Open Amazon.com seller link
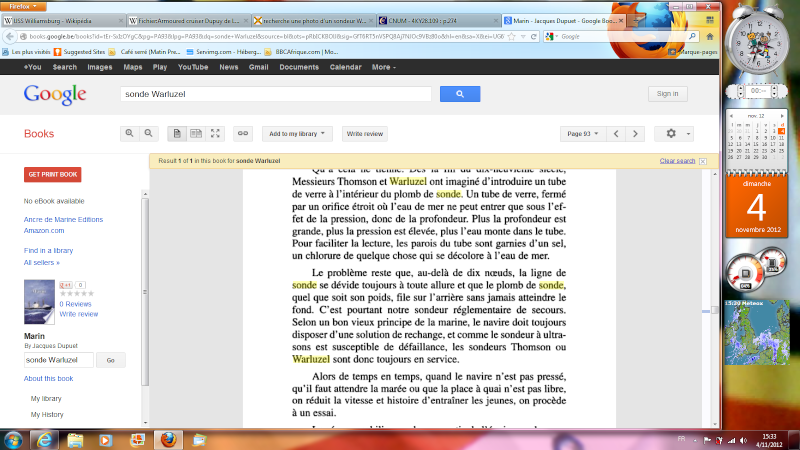The image size is (800, 450). click(44, 231)
